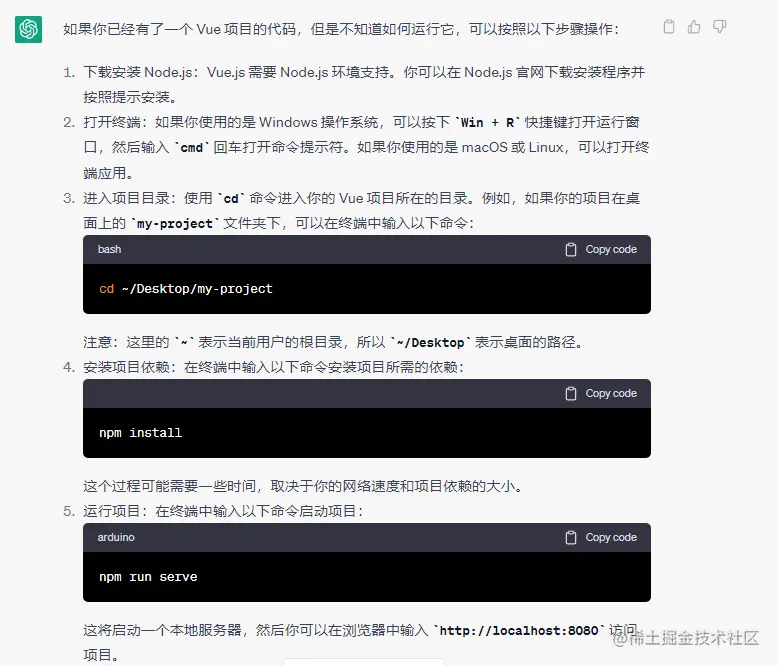The width and height of the screenshot is (778, 666).
Task: Click the inline code my-project
Action: [x=175, y=224]
